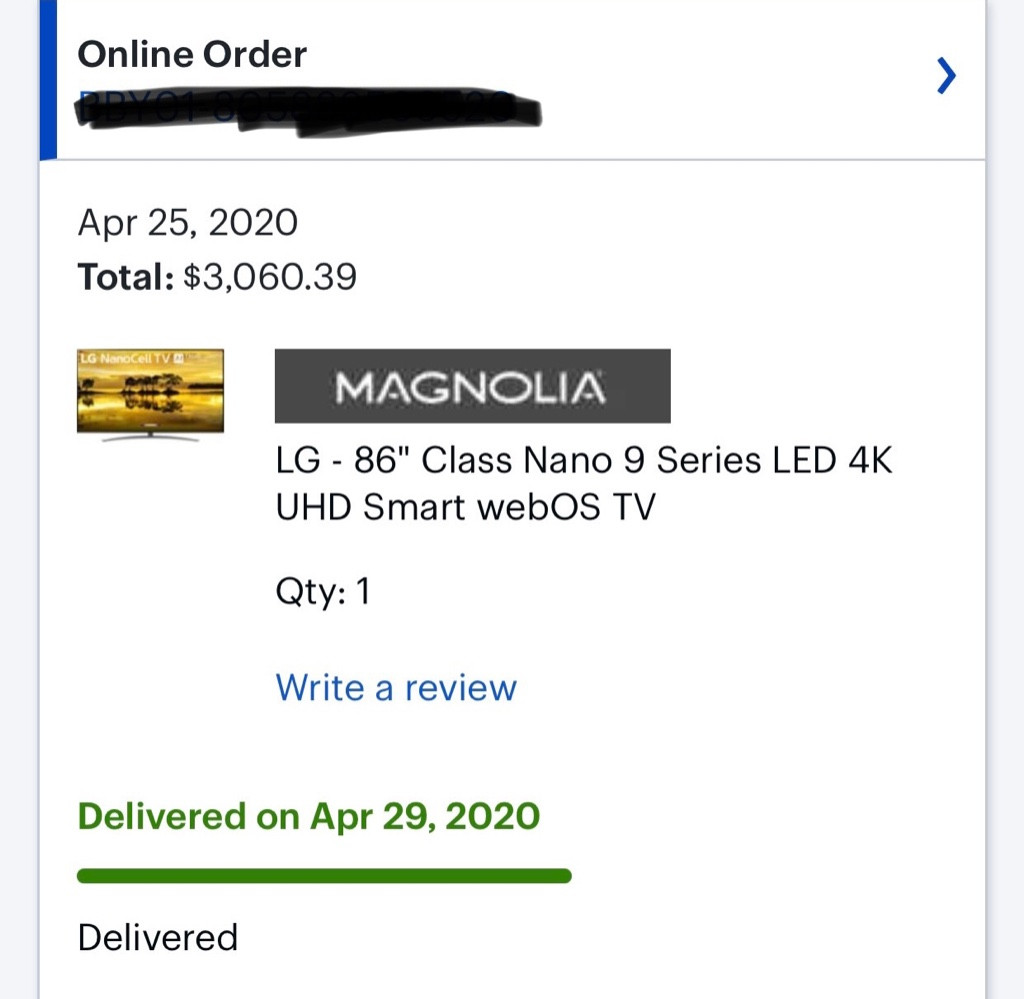Screen dimensions: 1024x999
Task: Click "UHD Smart webOS TV" title line
Action: coord(465,508)
